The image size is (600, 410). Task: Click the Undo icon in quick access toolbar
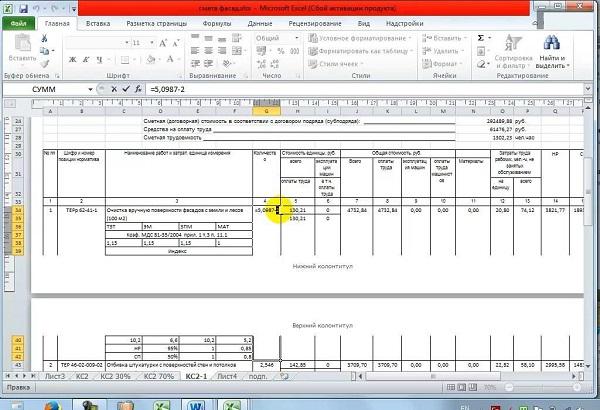pos(38,8)
